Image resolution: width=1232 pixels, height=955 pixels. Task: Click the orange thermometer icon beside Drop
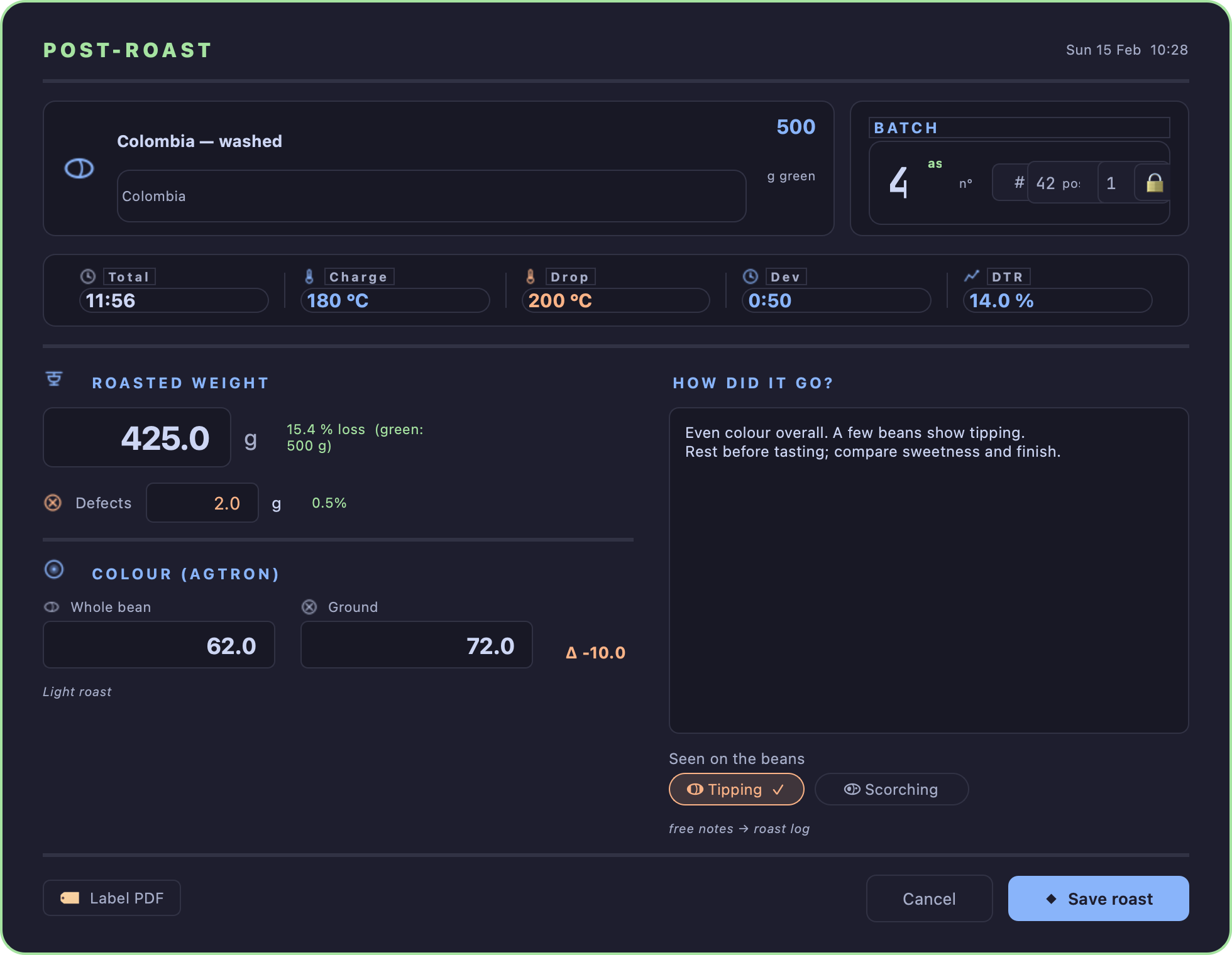click(x=531, y=276)
